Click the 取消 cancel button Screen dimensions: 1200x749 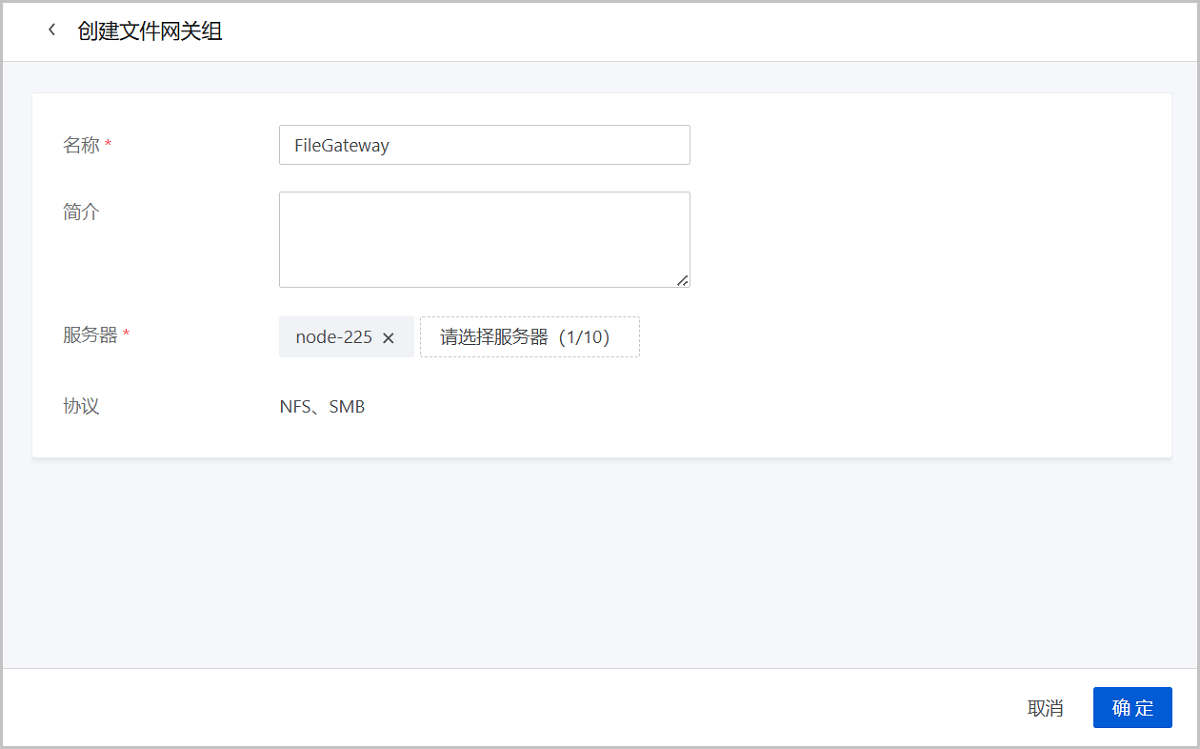pyautogui.click(x=1045, y=708)
